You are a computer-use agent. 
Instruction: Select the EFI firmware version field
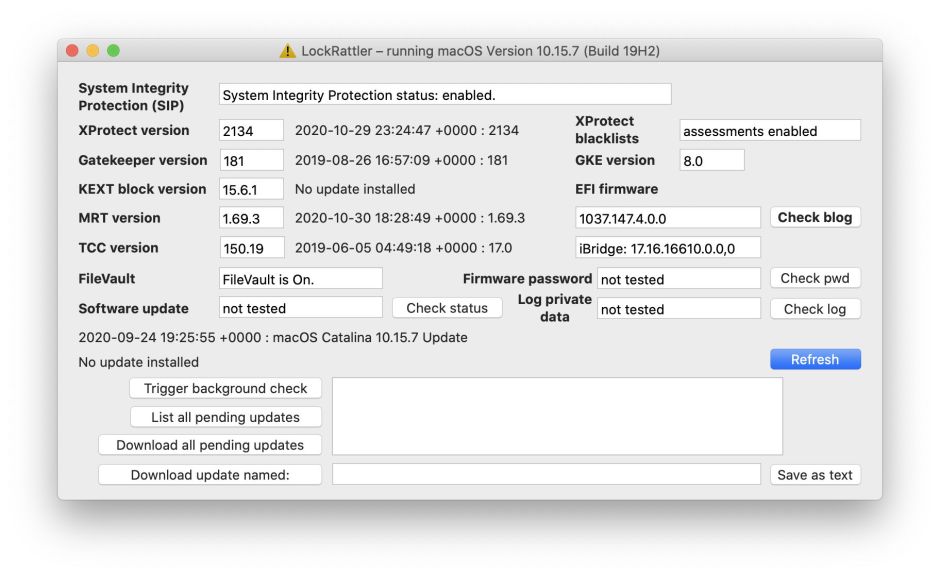pos(667,218)
